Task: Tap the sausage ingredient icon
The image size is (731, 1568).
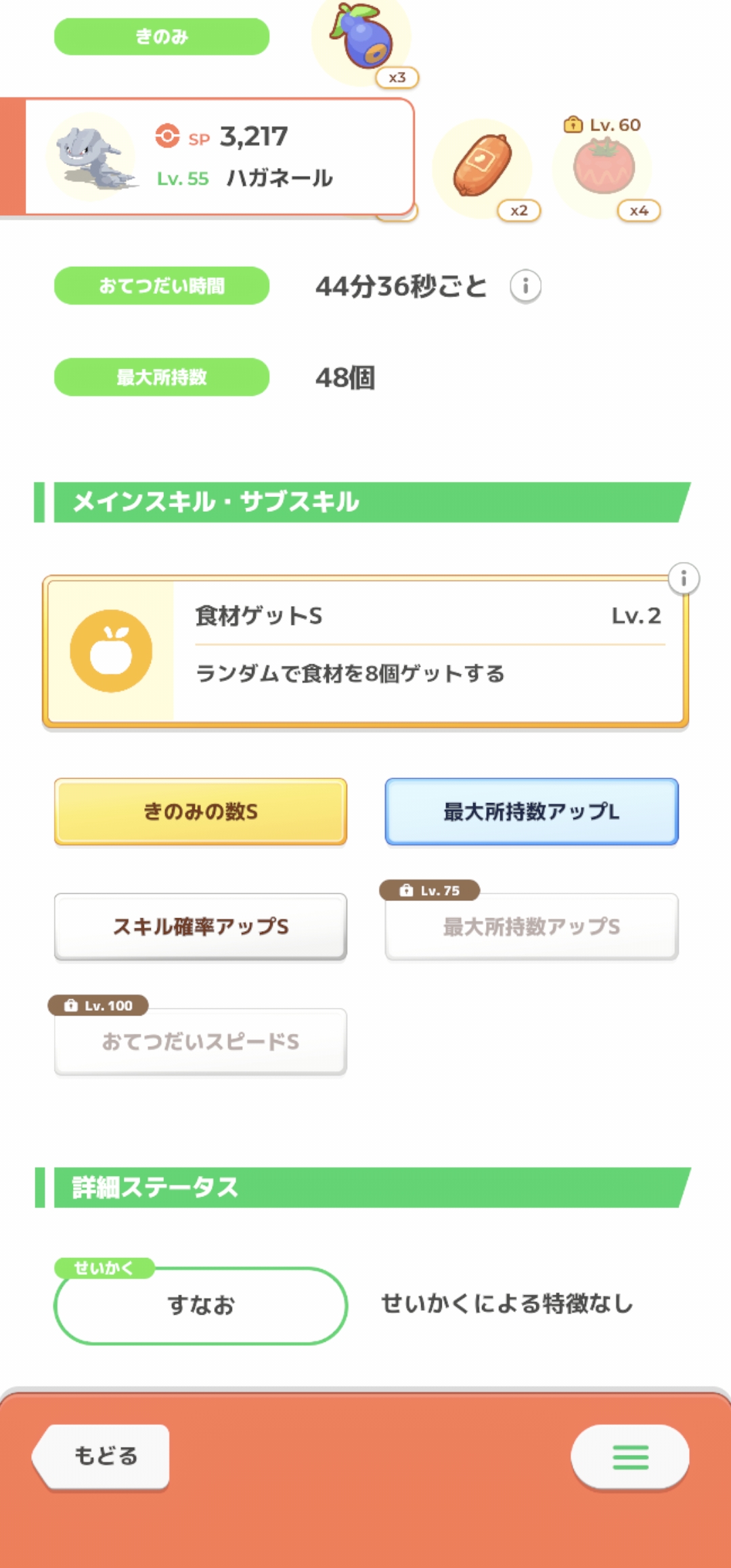Action: (x=483, y=167)
